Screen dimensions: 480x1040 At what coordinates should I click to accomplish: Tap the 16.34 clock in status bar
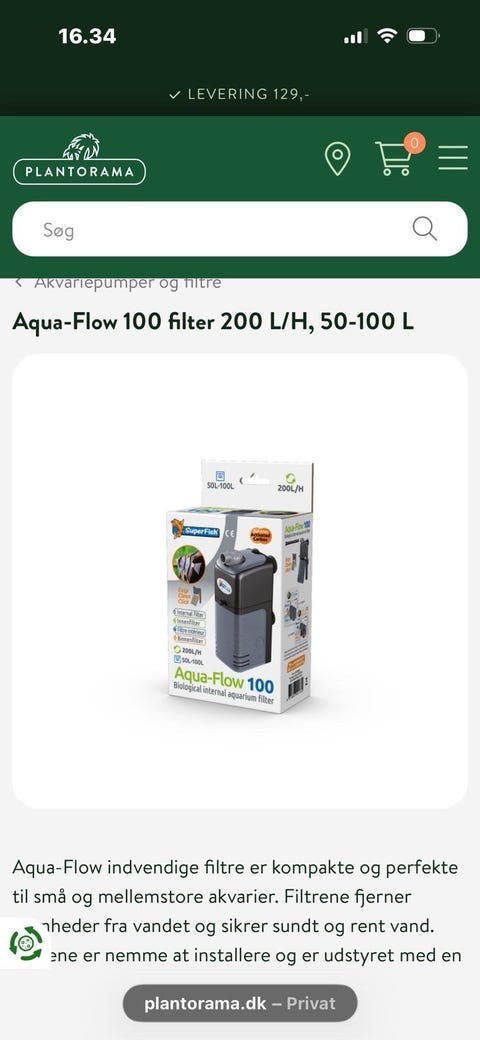[87, 36]
